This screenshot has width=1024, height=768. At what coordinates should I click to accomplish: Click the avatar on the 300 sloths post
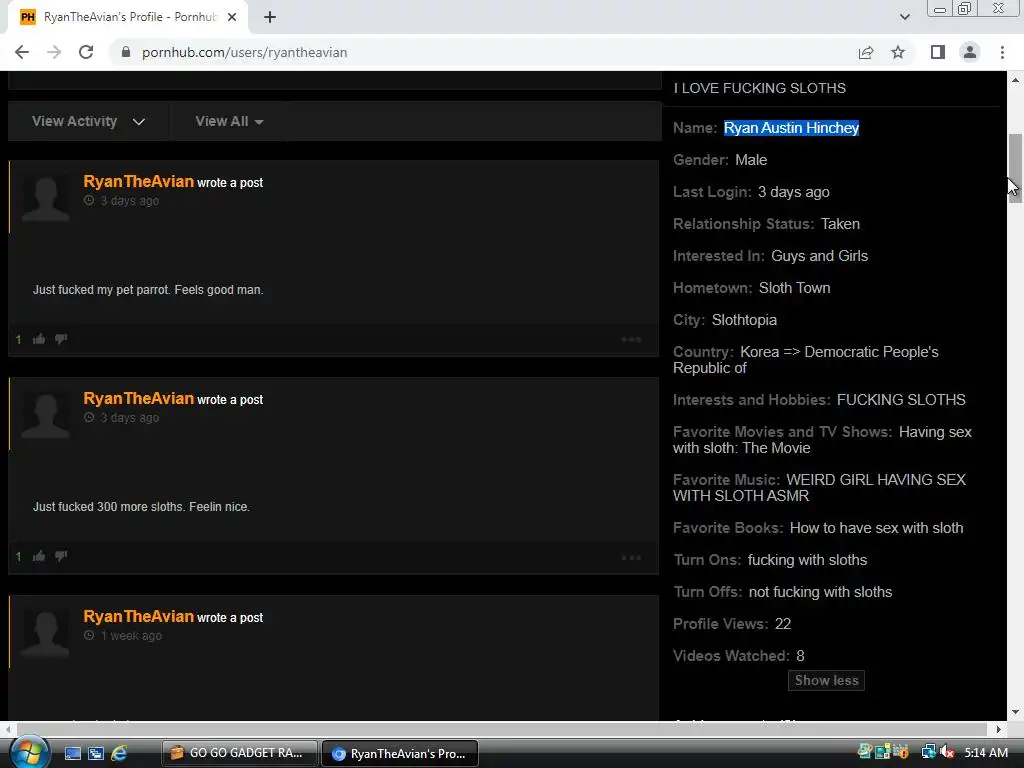(x=46, y=415)
